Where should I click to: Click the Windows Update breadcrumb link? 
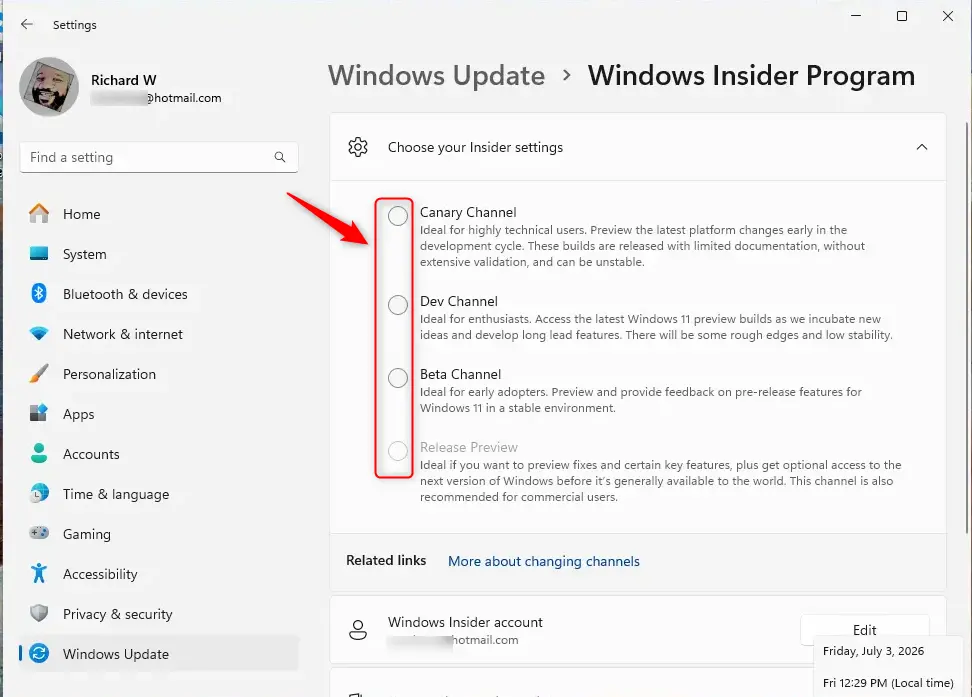tap(436, 76)
